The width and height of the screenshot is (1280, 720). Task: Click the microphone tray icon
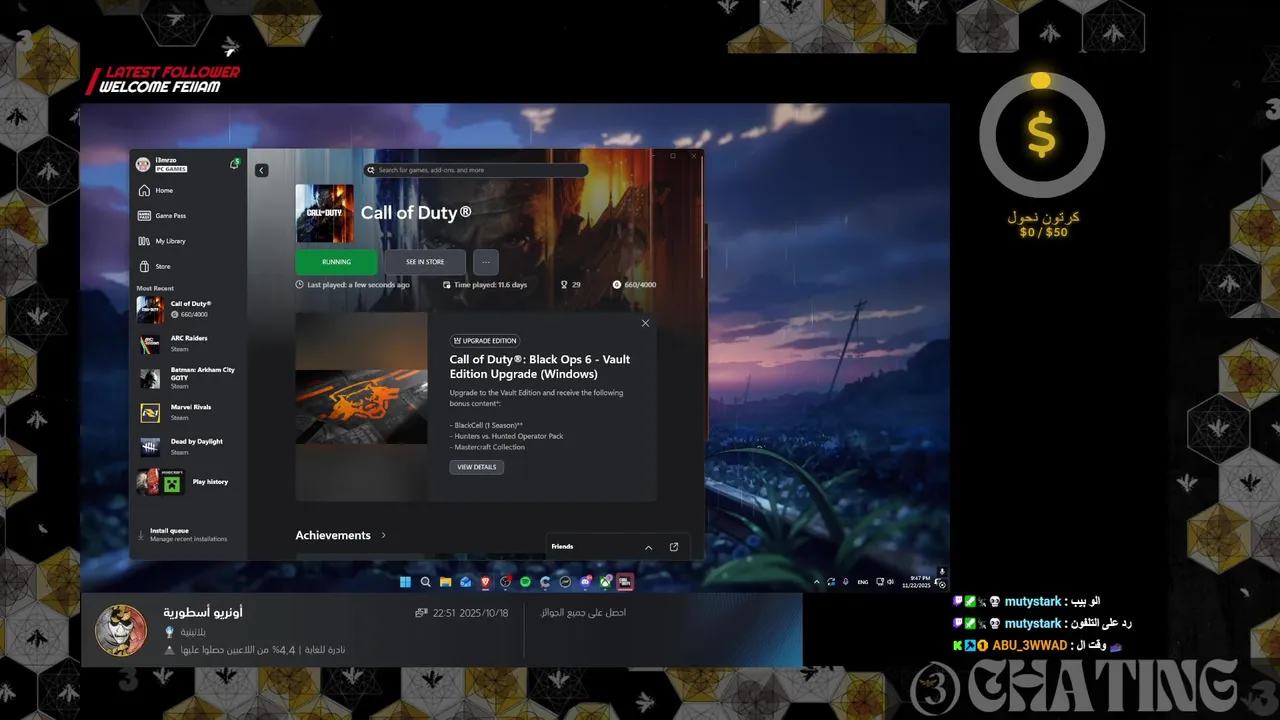(846, 581)
